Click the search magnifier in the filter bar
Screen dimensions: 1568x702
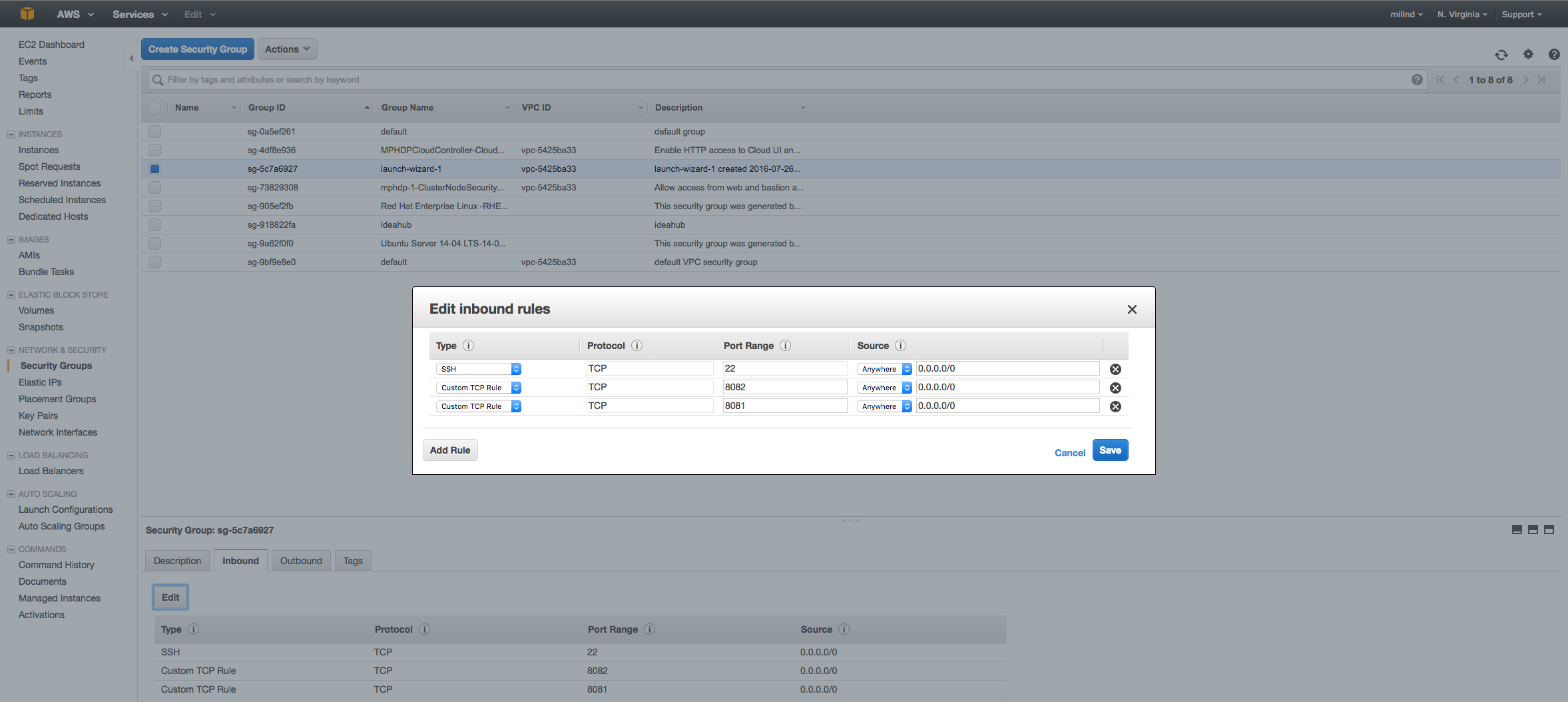158,79
